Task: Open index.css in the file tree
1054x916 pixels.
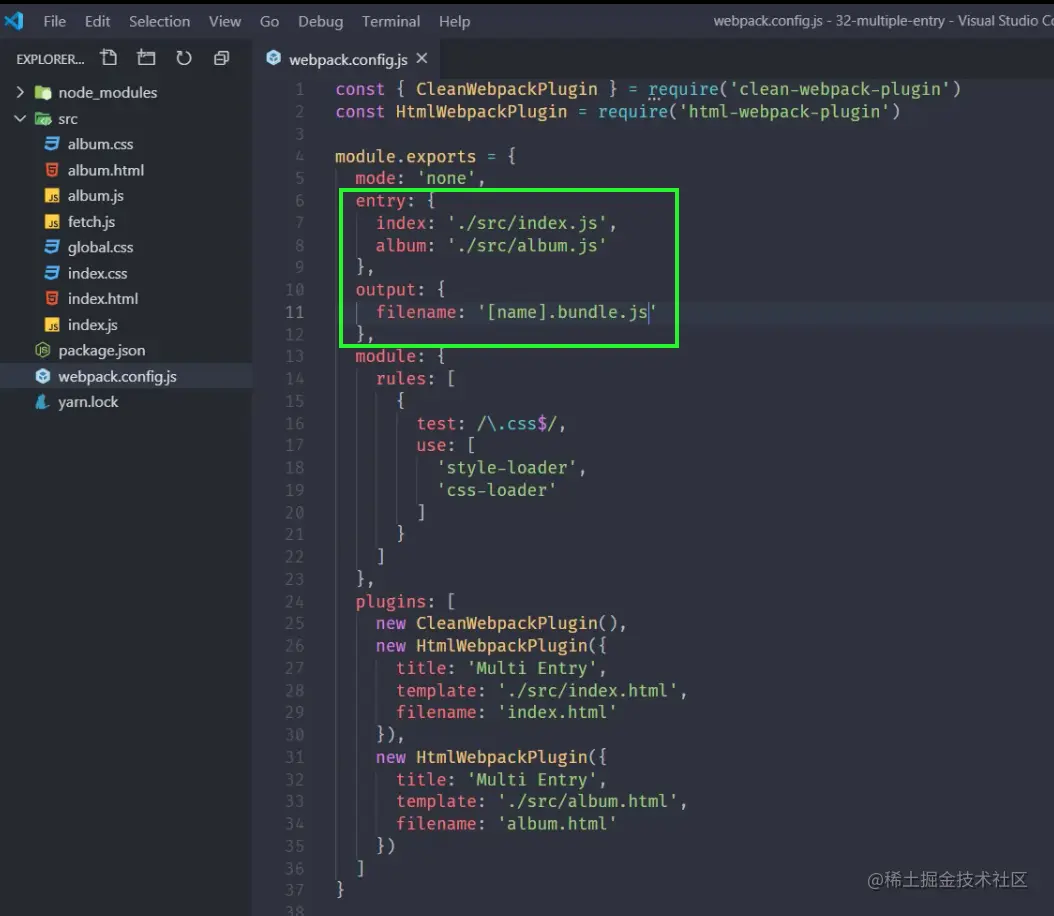Action: [x=97, y=273]
